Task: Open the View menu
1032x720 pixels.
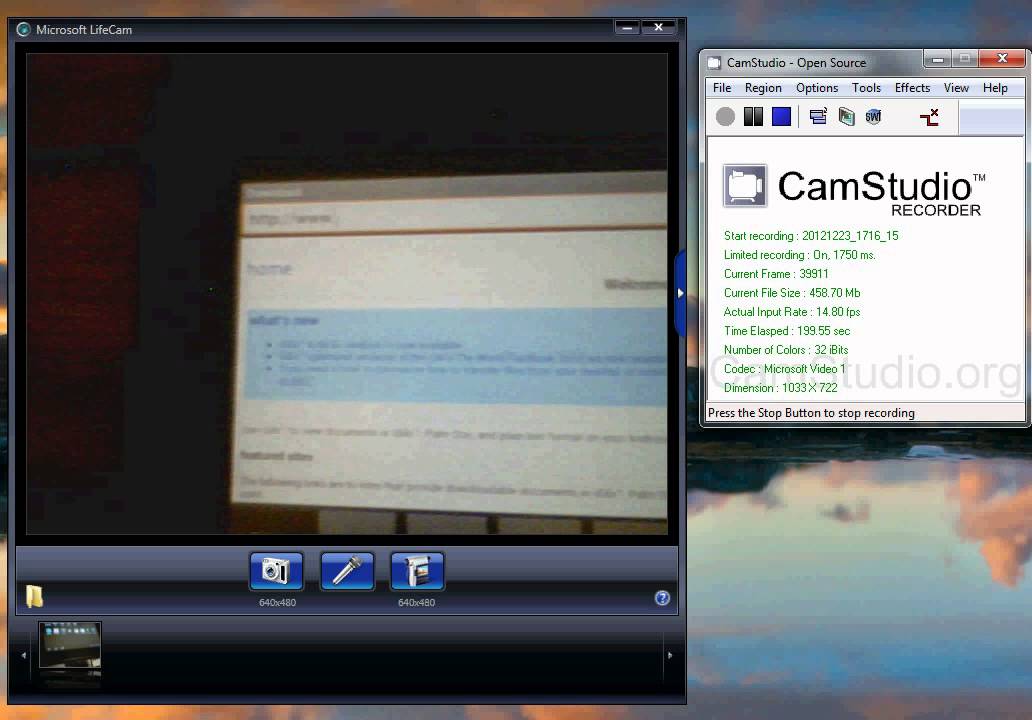Action: click(x=956, y=88)
